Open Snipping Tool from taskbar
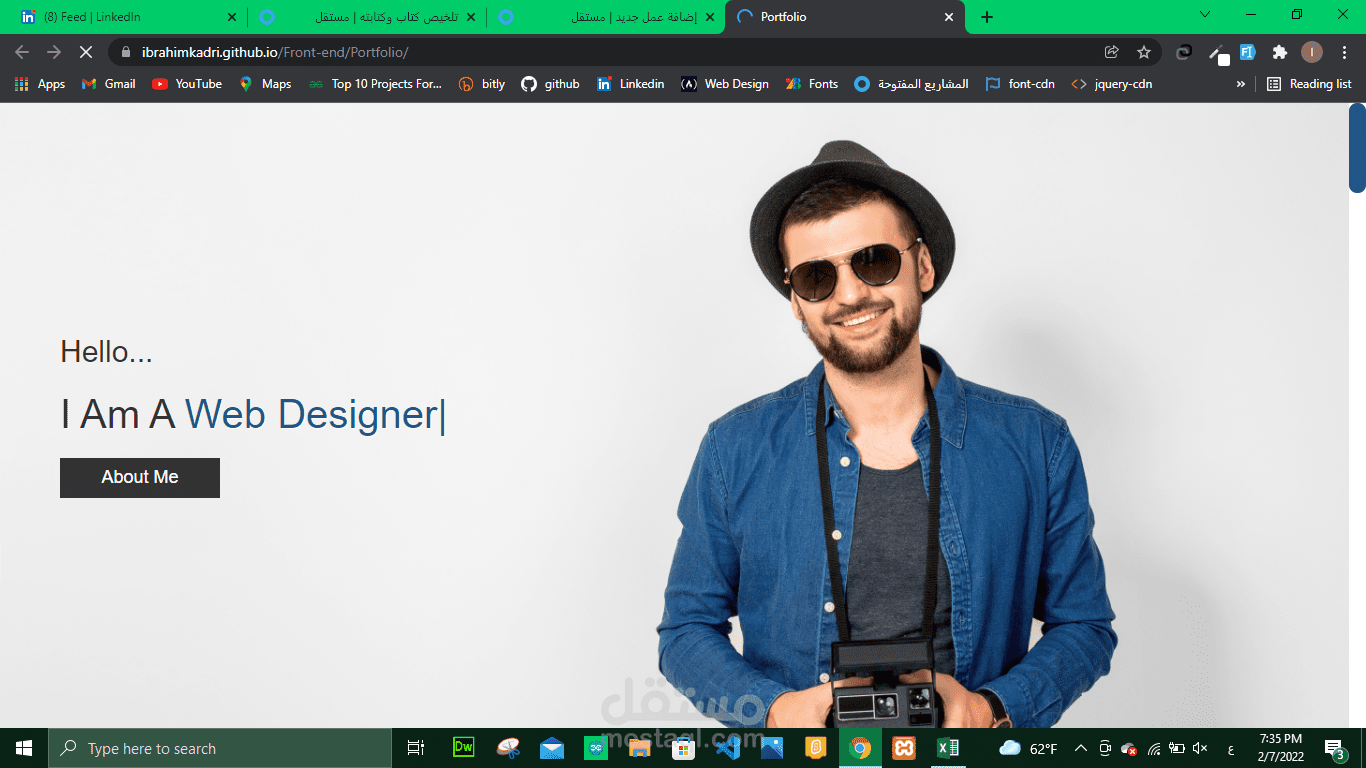Screen dimensions: 1366x768 pos(508,748)
